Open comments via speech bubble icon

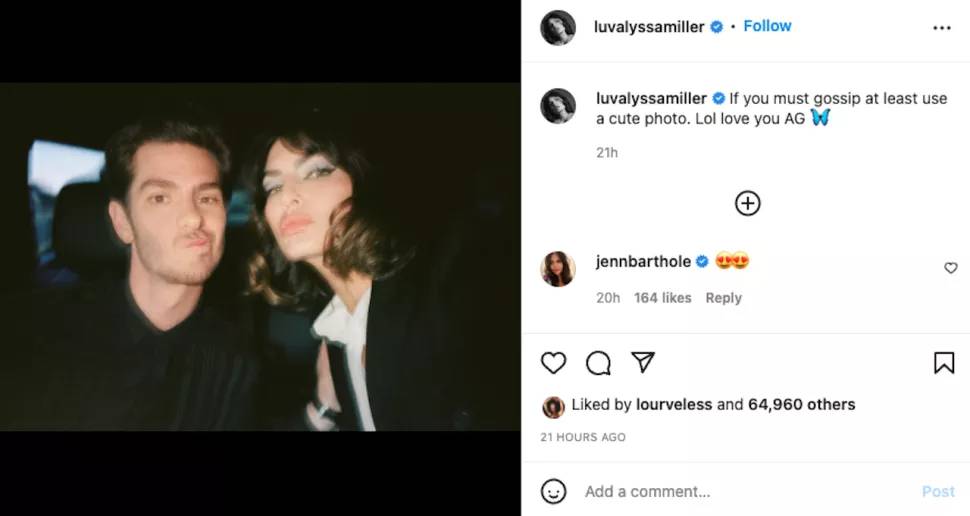[598, 363]
